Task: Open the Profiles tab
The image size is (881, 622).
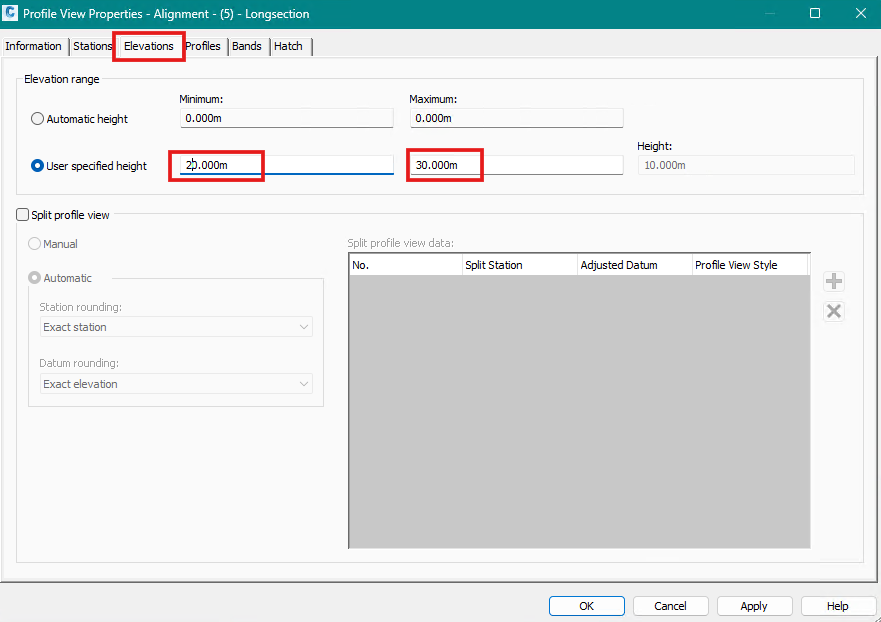Action: (203, 46)
